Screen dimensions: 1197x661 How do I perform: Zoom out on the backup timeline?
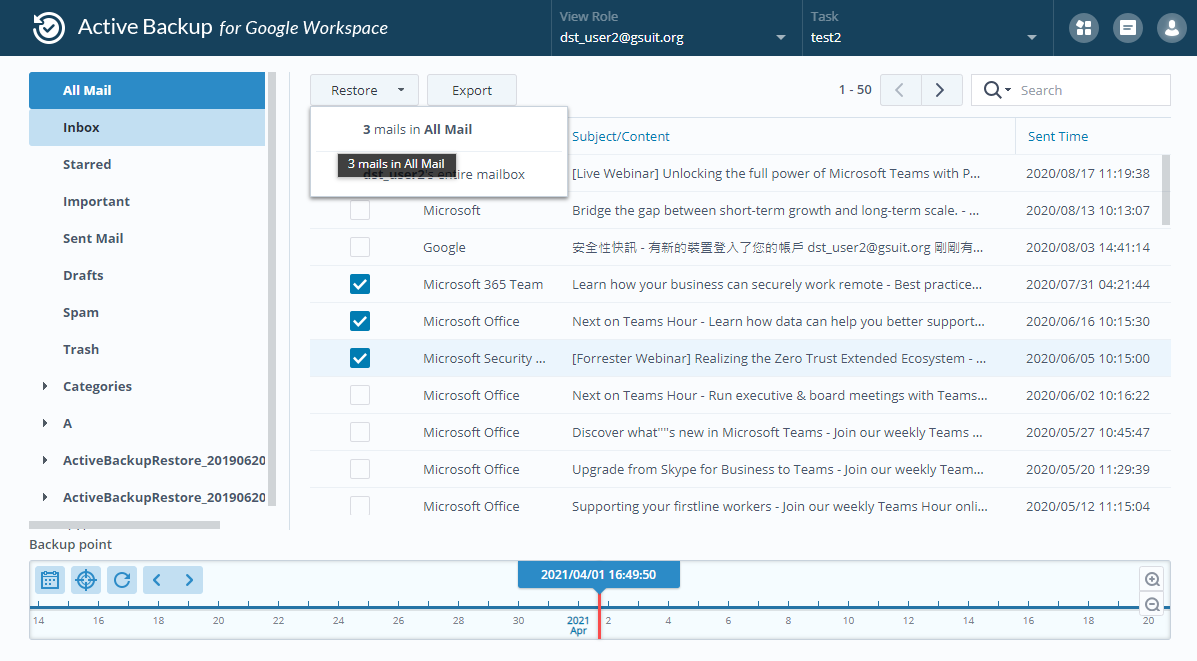pos(1151,604)
